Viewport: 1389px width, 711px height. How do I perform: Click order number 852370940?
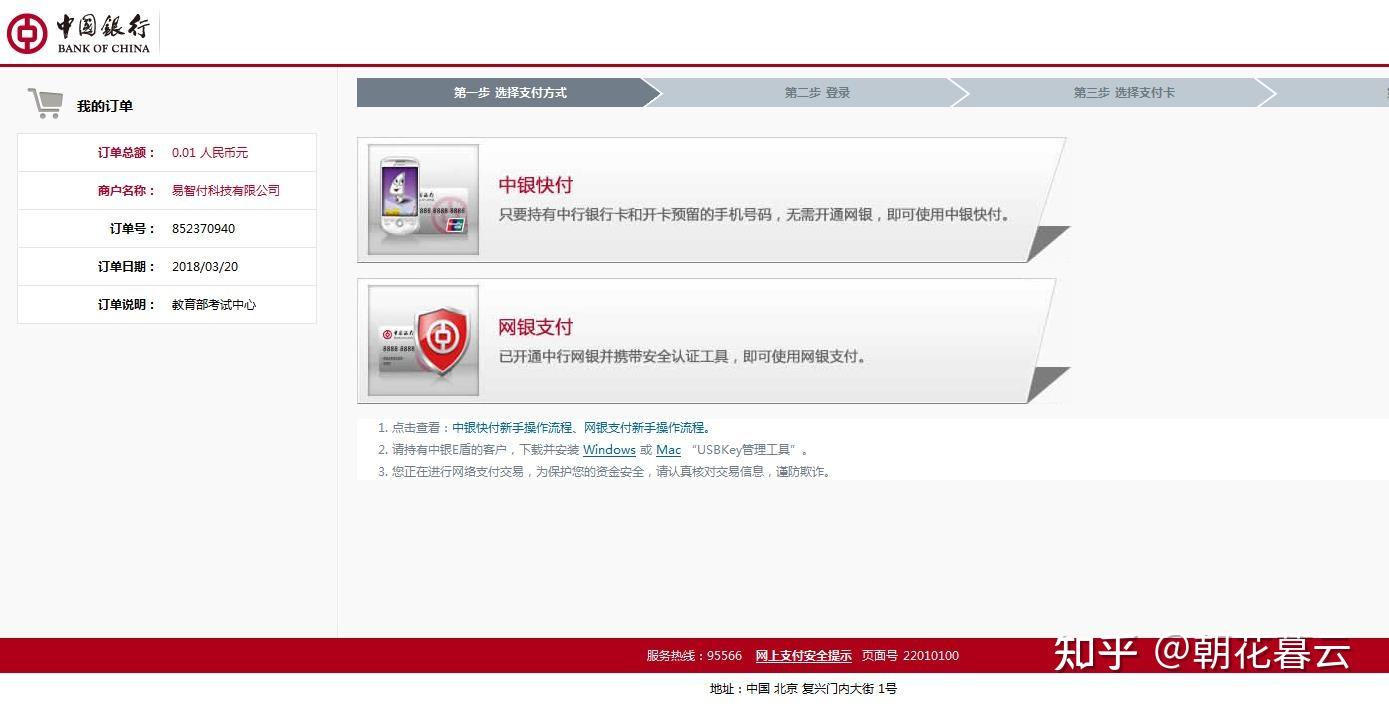pos(203,229)
